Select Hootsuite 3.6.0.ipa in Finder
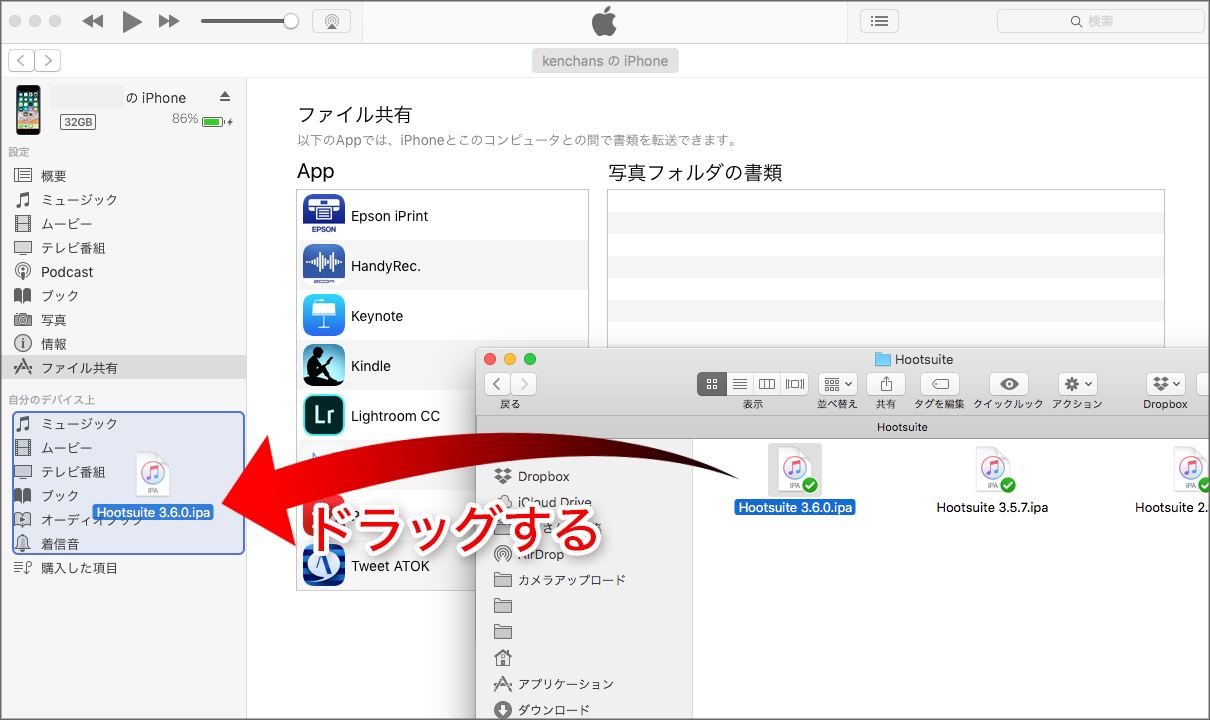 click(x=795, y=480)
